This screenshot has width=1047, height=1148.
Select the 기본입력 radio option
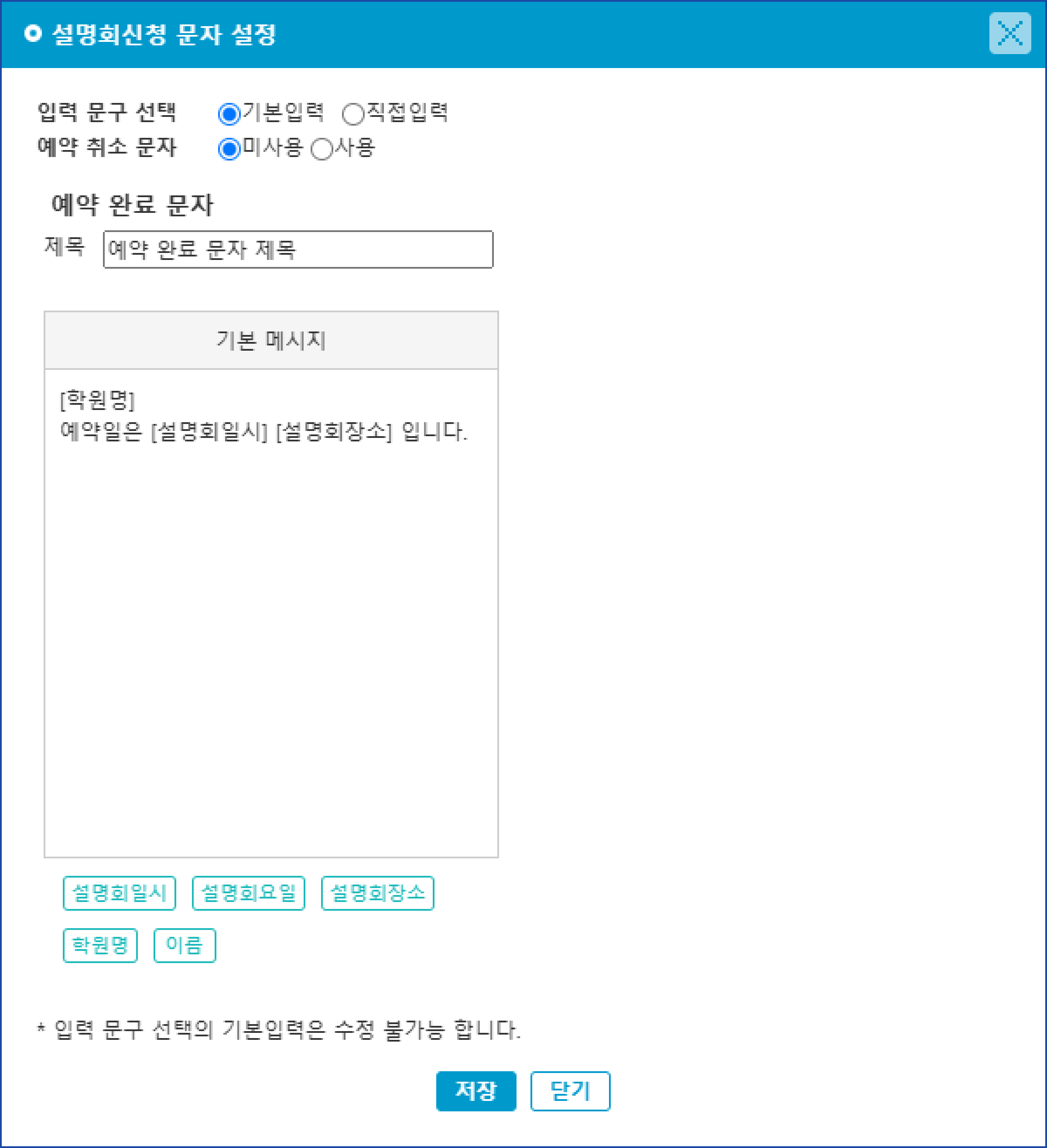click(x=229, y=114)
